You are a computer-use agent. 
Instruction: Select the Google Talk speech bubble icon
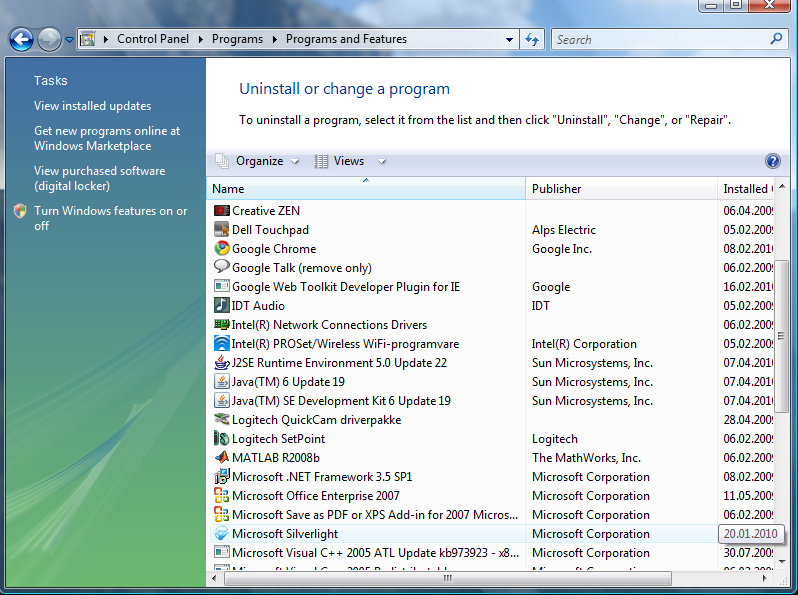pos(221,267)
